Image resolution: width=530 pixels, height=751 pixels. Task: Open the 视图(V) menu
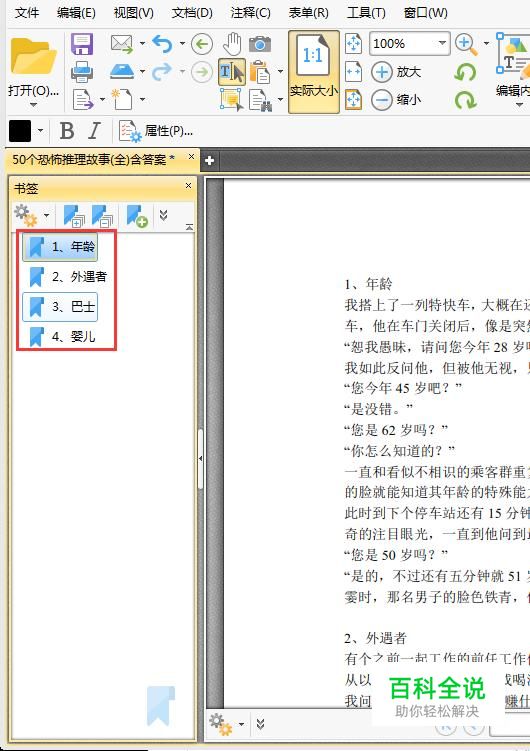[x=134, y=12]
